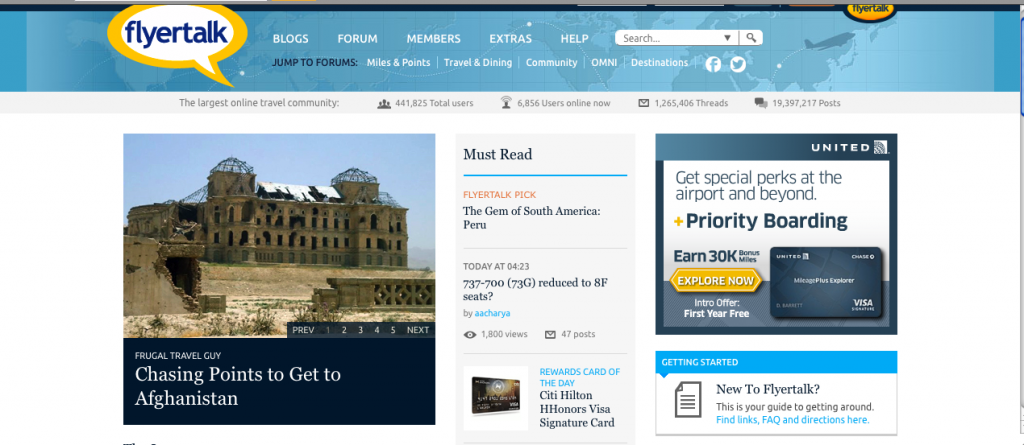Image resolution: width=1024 pixels, height=445 pixels.
Task: Open The Gem of South America: Peru
Action: click(x=532, y=218)
